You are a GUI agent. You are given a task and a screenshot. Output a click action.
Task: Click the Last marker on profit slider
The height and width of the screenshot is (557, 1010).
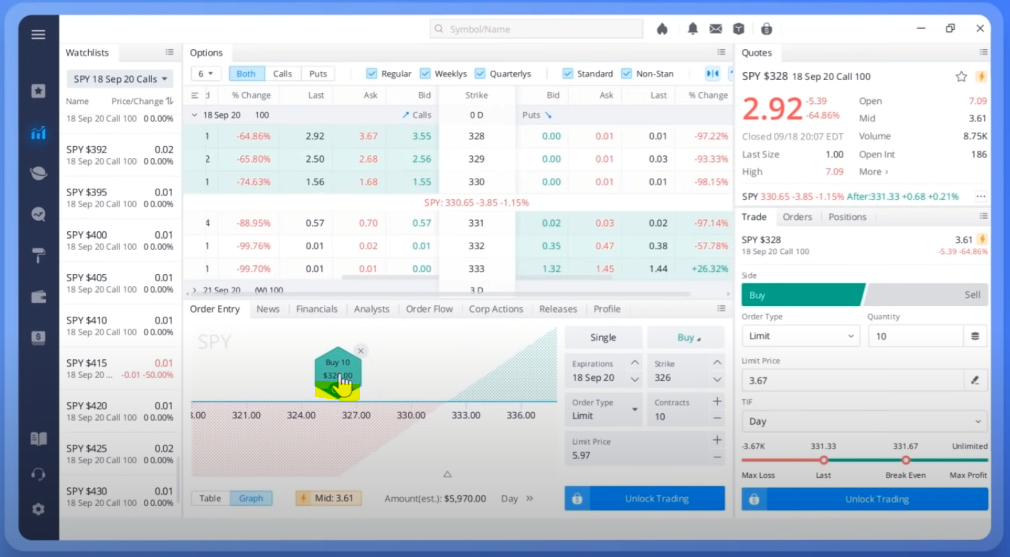pos(823,460)
